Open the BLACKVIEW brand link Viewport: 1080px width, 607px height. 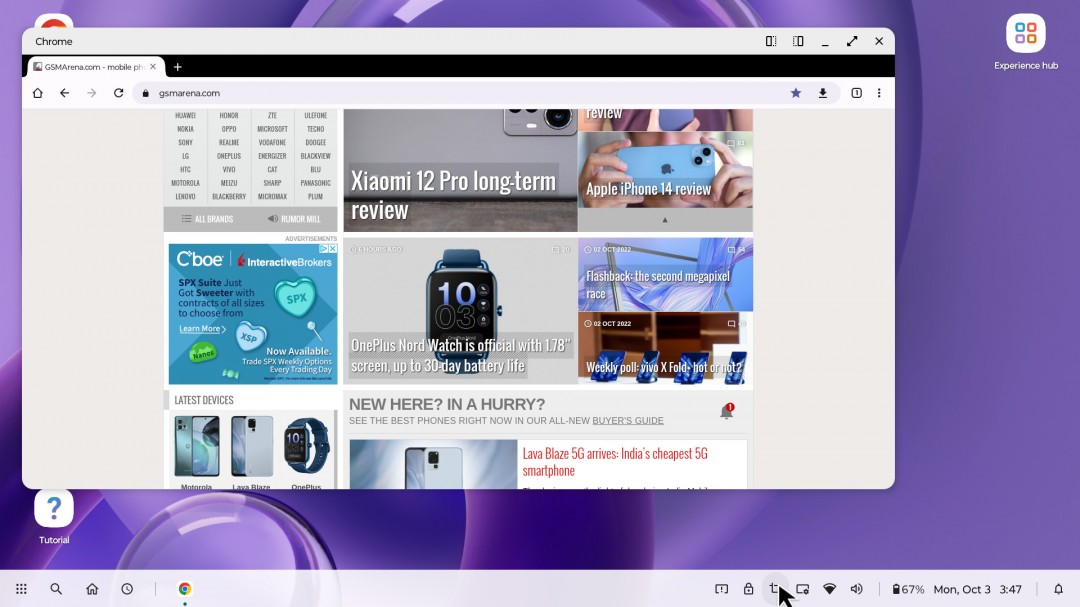coord(315,156)
